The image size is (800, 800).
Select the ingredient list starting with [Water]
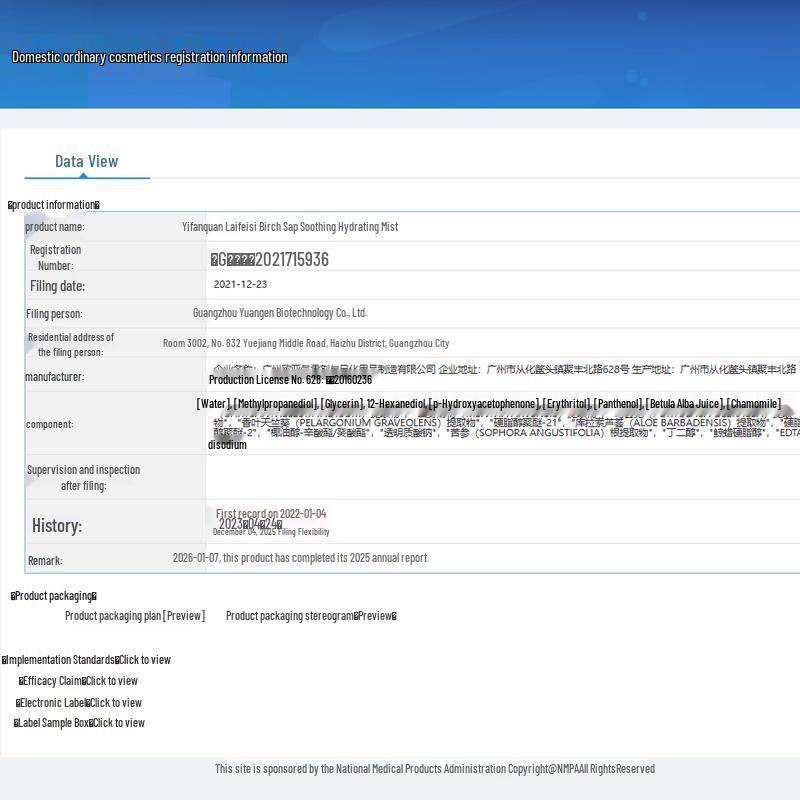(x=489, y=404)
